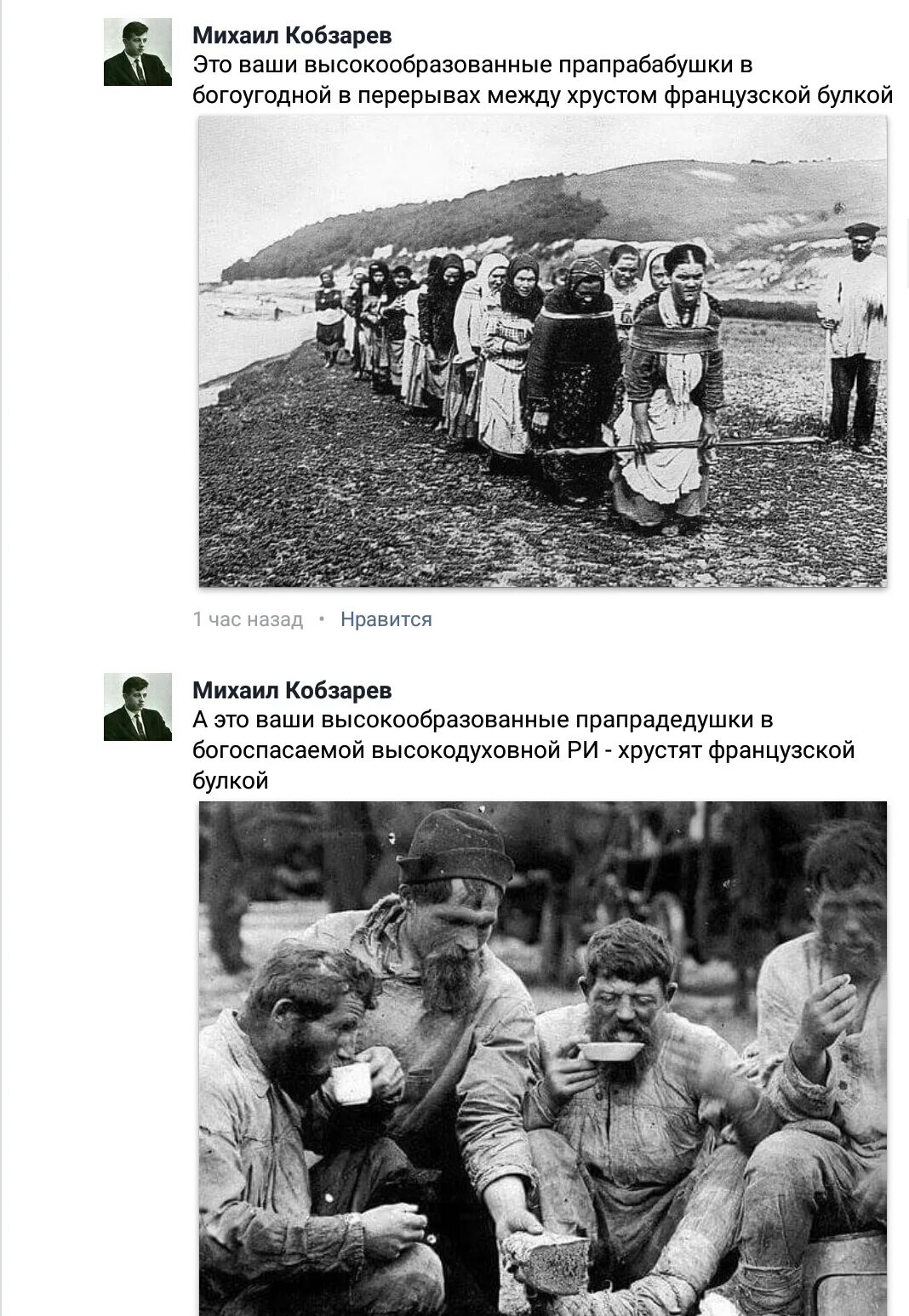Click the dot separator beside 'Нравится'
909x1316 pixels.
point(322,619)
